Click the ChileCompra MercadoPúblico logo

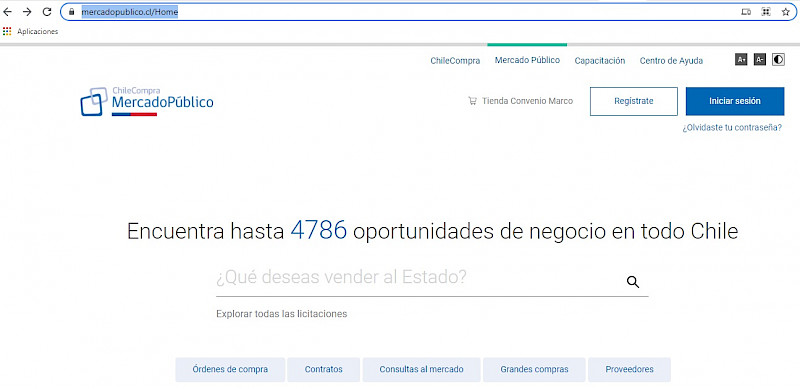tap(147, 102)
